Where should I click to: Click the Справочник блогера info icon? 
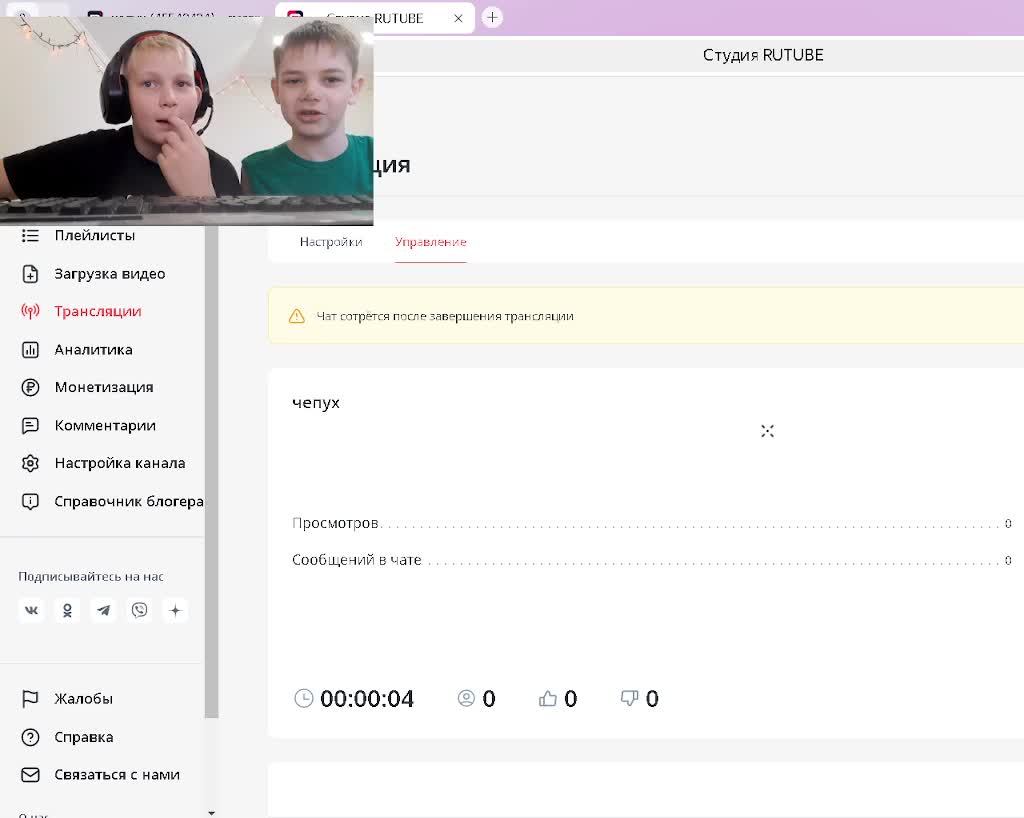[x=30, y=501]
